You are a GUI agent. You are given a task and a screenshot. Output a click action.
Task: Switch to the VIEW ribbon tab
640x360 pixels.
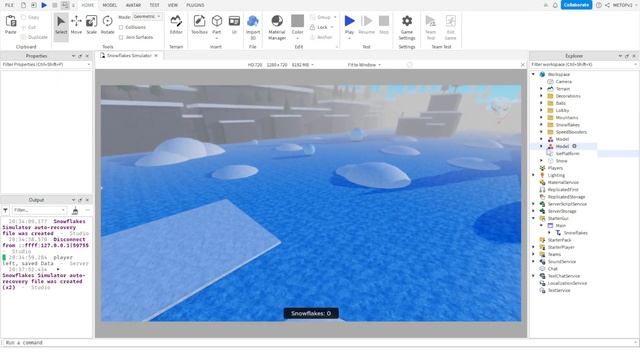[173, 5]
